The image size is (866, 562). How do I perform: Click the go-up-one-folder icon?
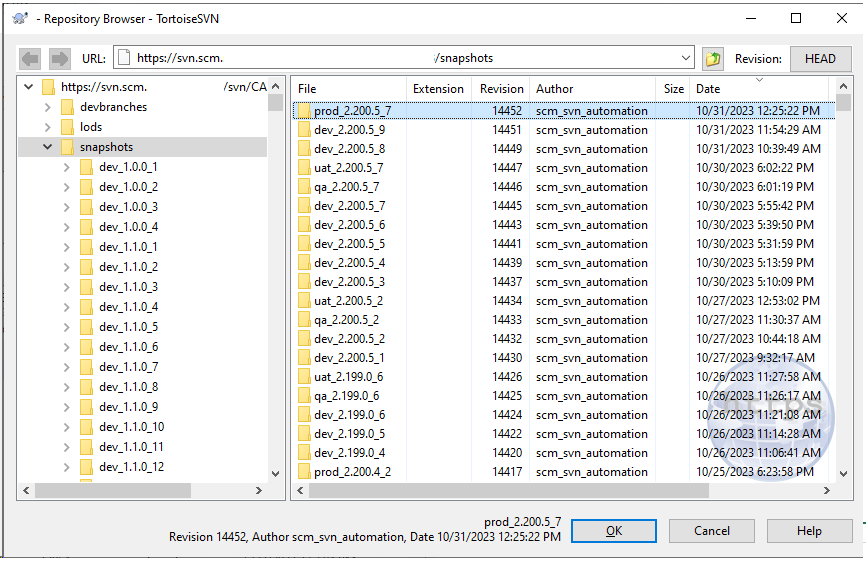pos(713,59)
